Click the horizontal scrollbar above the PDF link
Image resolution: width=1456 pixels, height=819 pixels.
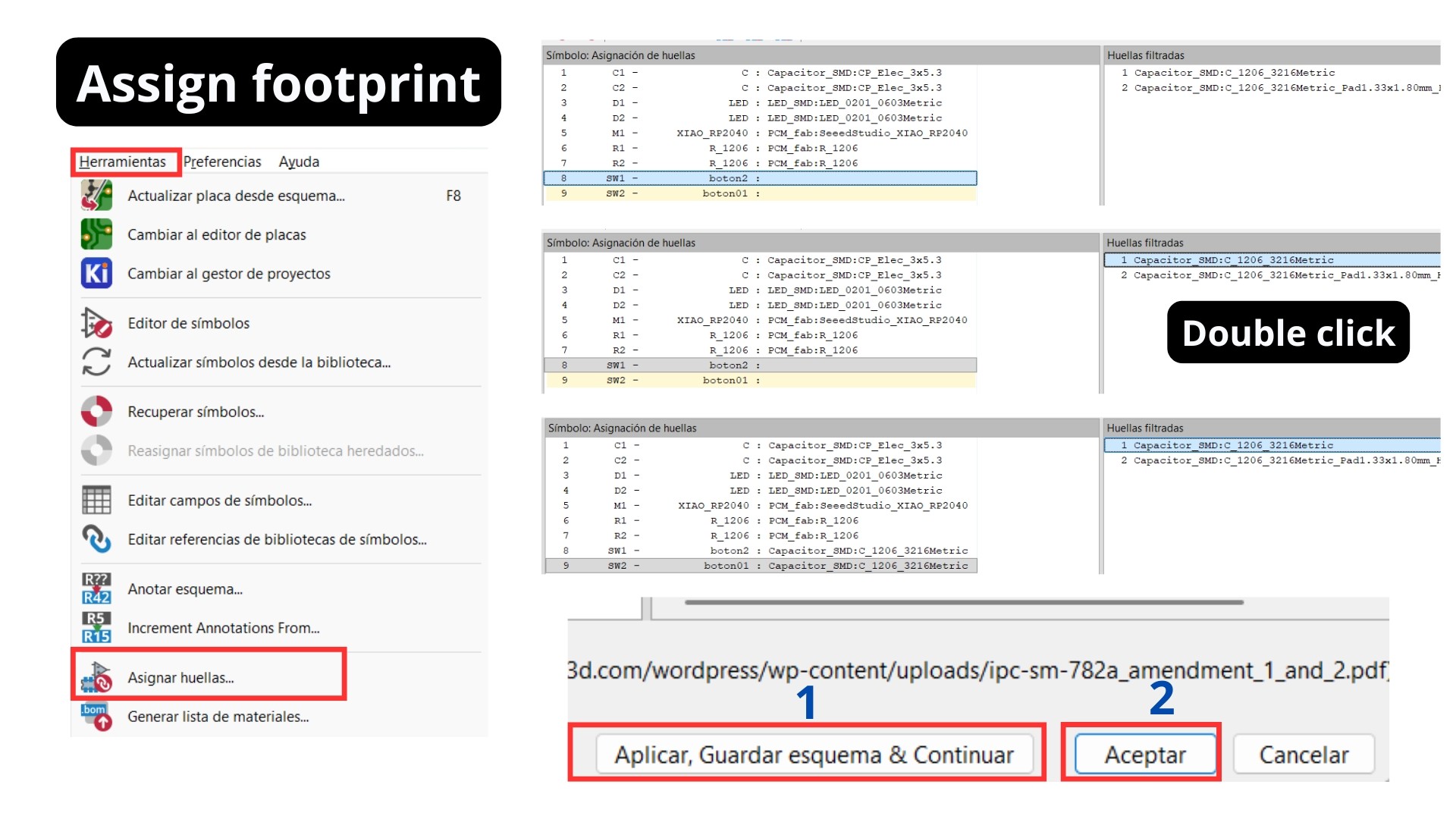tap(963, 603)
